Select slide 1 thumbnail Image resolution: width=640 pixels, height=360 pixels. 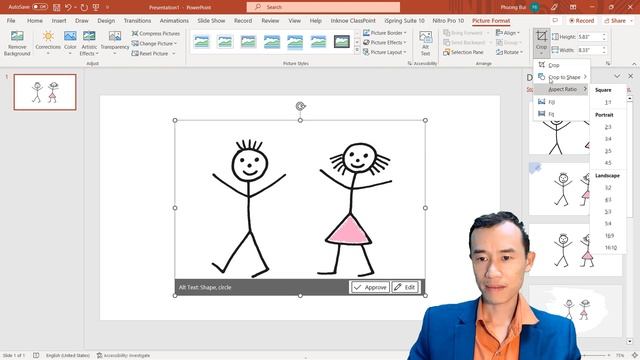tap(45, 92)
